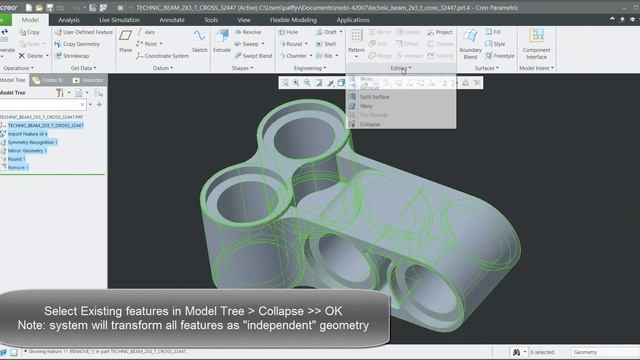Switch to the Analysis ribbon tab

point(69,20)
